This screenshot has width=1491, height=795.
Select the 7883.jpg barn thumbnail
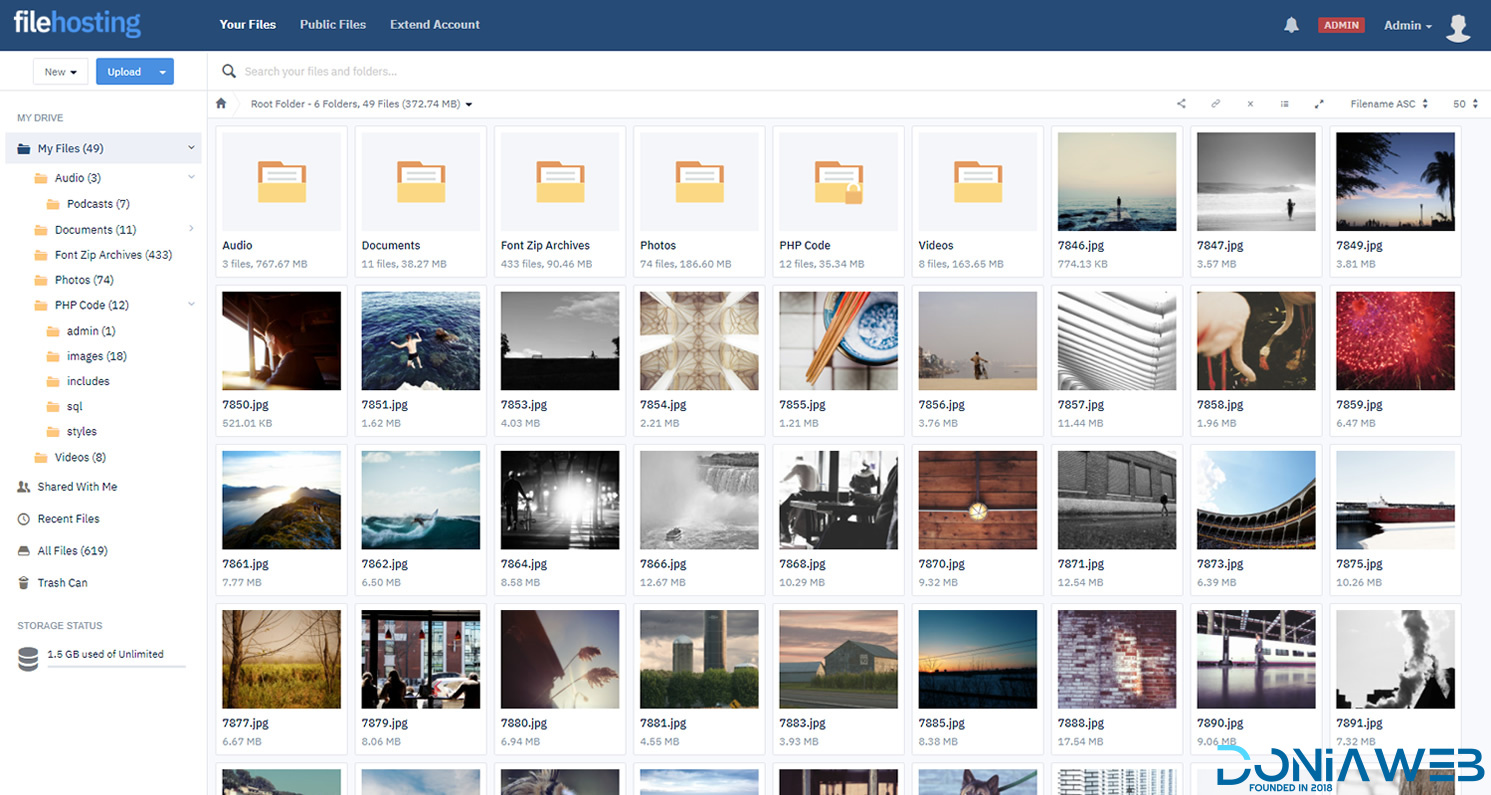[x=838, y=659]
